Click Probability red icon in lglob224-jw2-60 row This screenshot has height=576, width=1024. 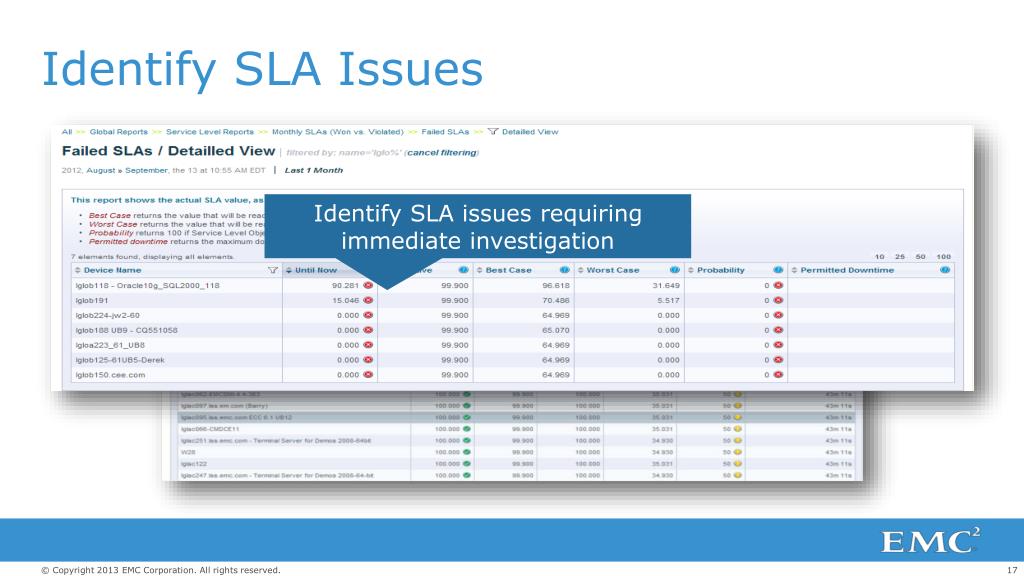(778, 315)
